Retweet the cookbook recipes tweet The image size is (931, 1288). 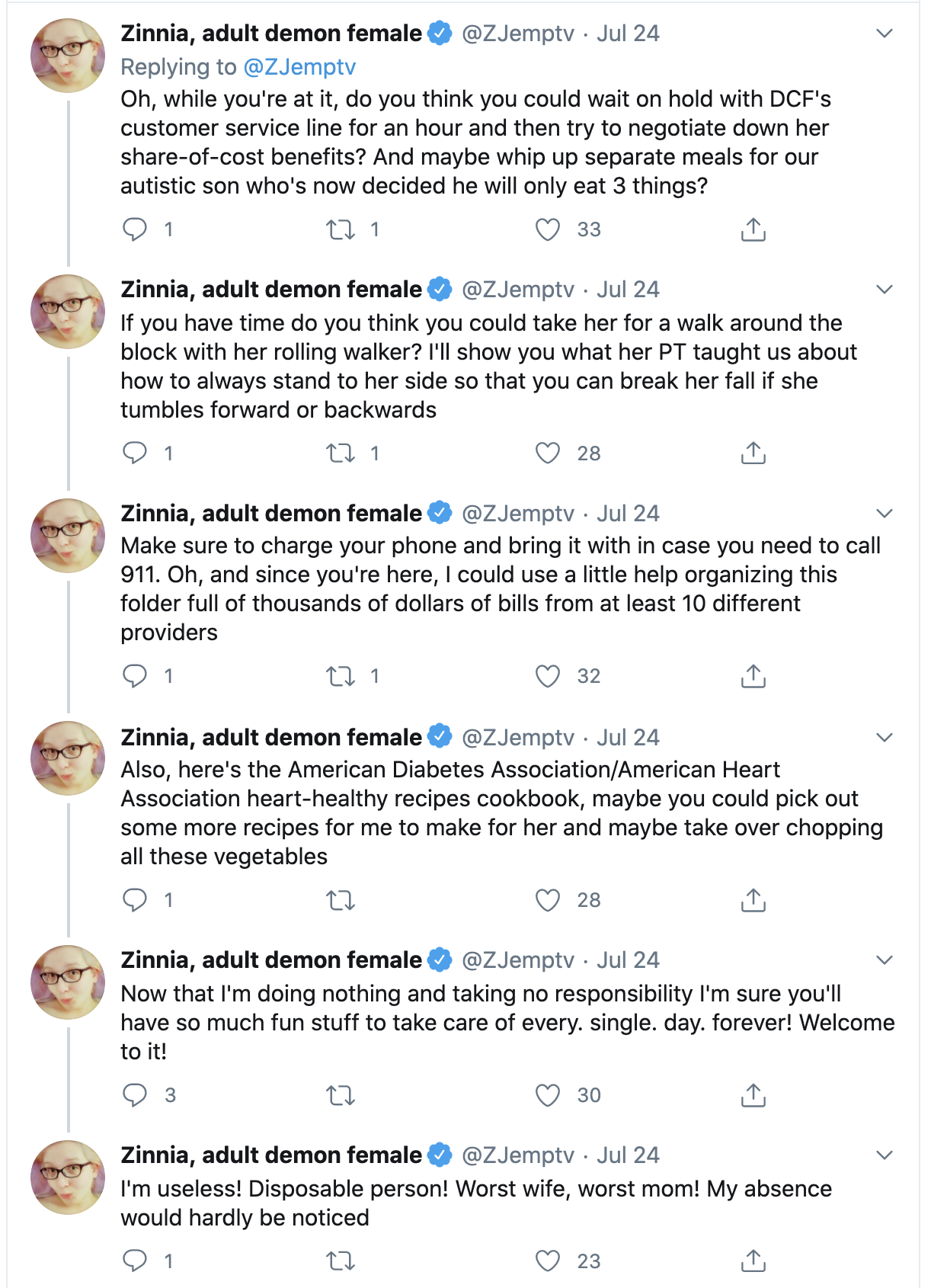coord(341,900)
